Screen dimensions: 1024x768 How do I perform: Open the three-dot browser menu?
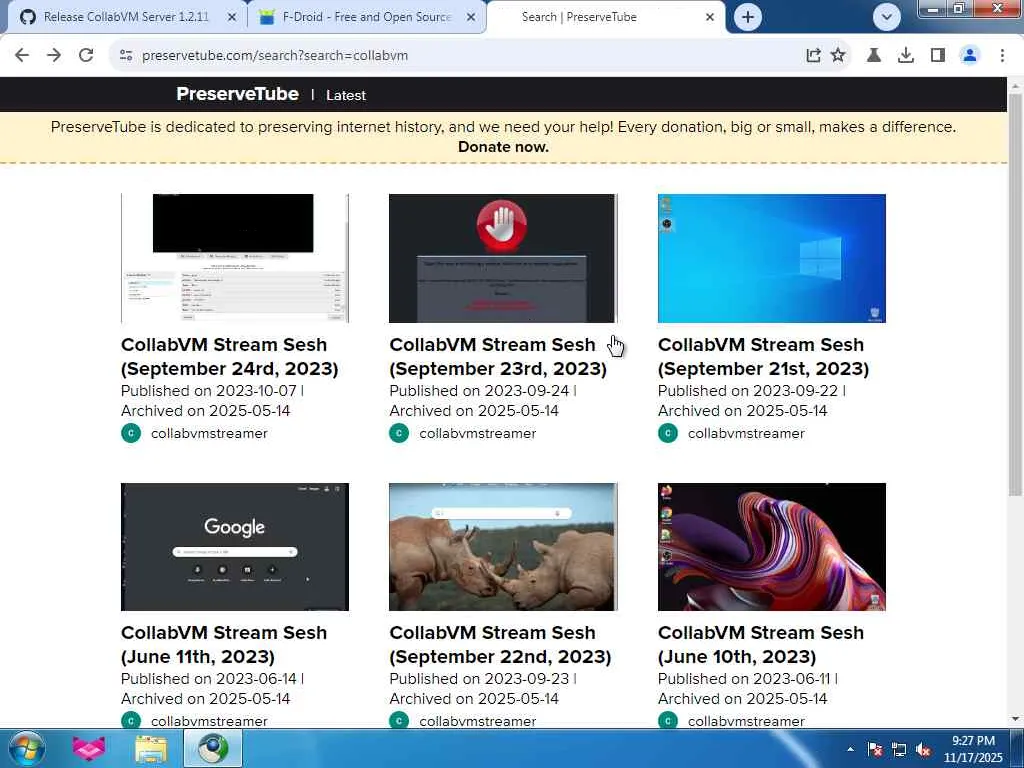[x=1002, y=56]
